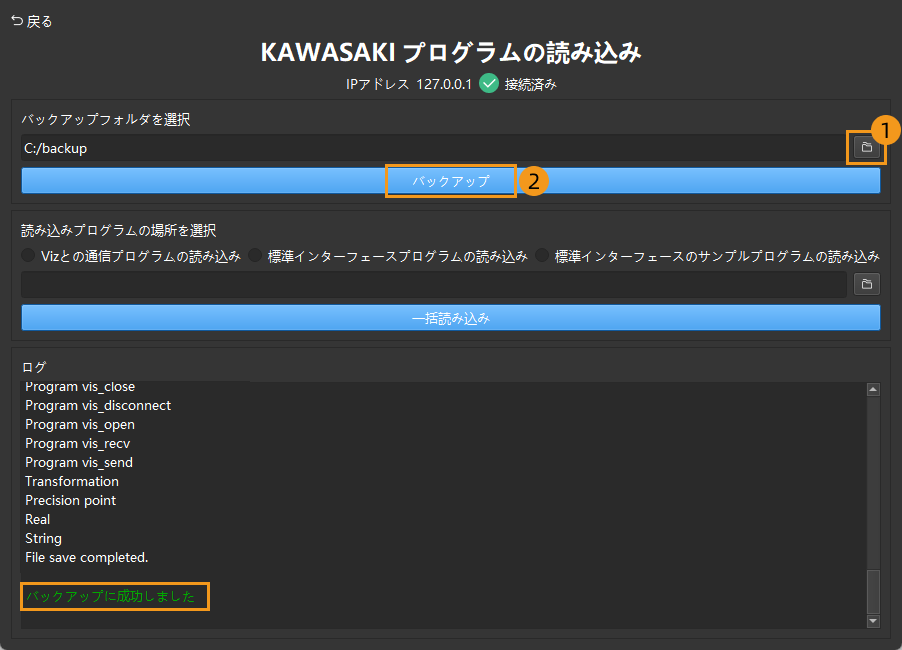Click the バックアップ button
The image size is (902, 650).
tap(451, 181)
